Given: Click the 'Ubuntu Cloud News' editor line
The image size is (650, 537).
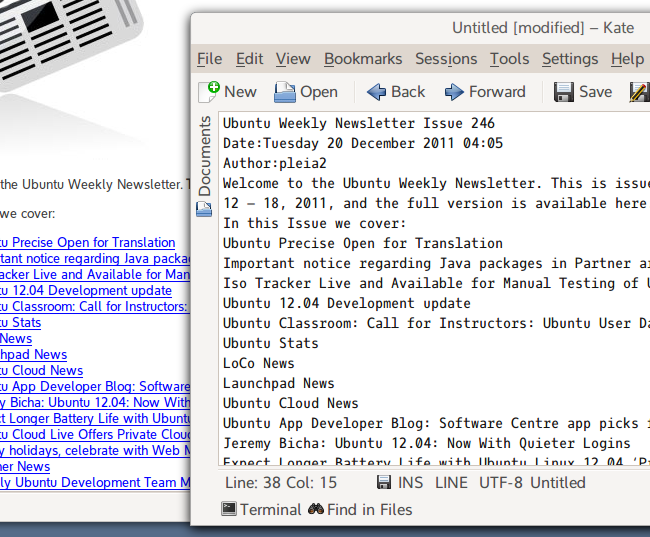Looking at the screenshot, I should tap(291, 403).
